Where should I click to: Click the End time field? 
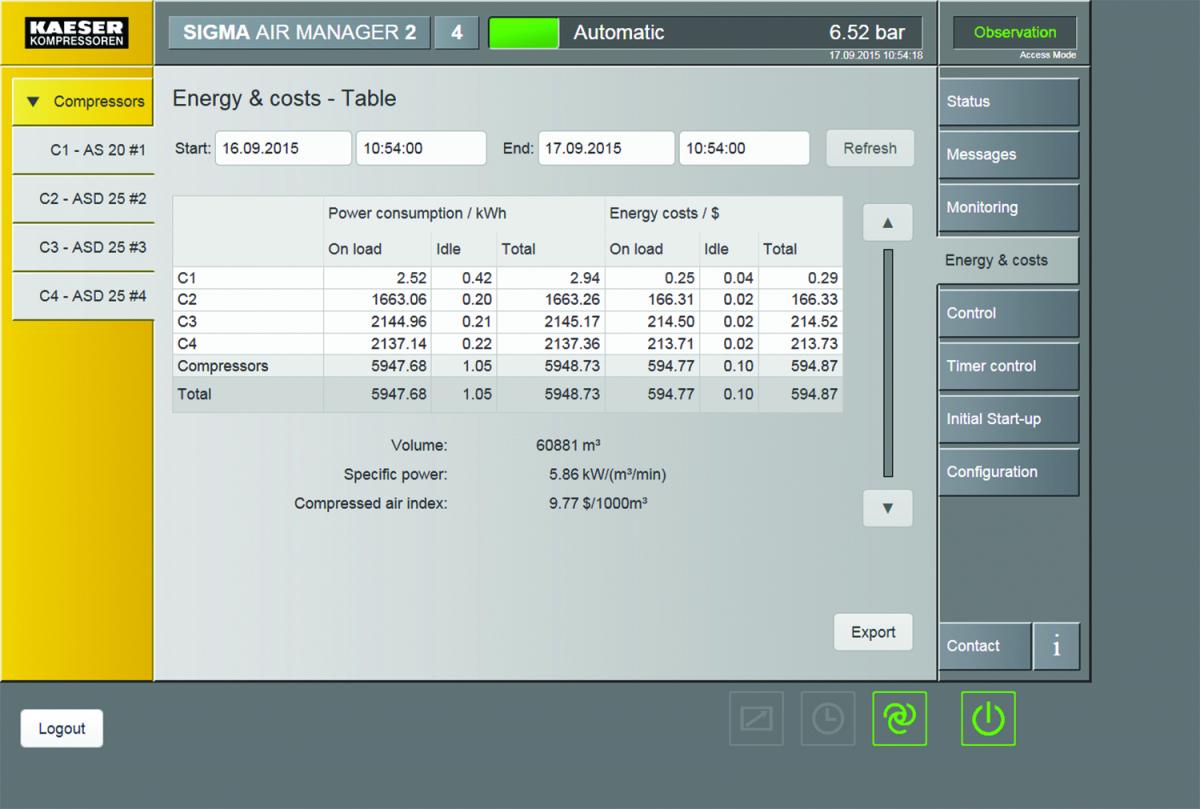click(744, 148)
